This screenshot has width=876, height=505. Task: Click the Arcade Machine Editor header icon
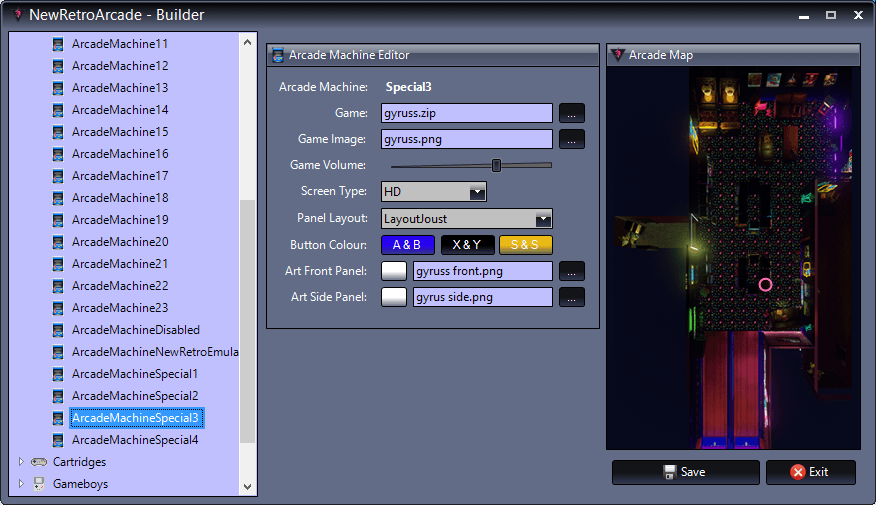pyautogui.click(x=278, y=55)
